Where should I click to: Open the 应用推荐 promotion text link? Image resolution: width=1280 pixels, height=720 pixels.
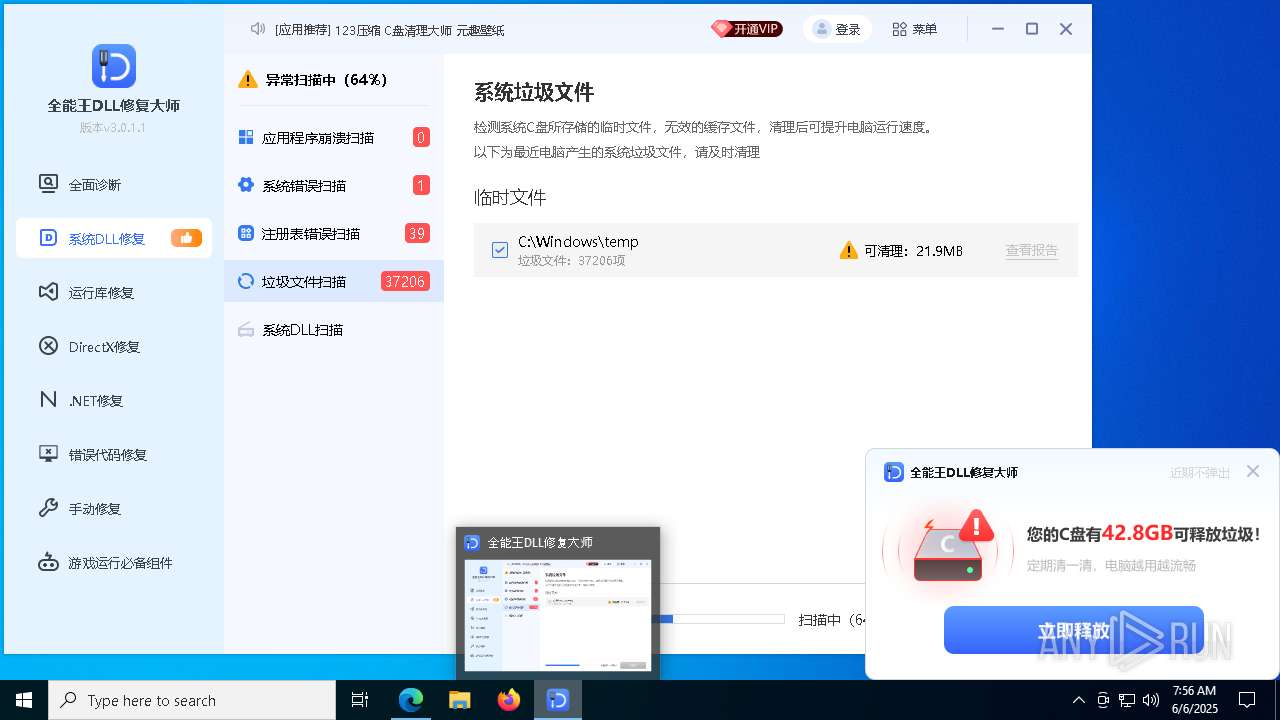click(390, 30)
